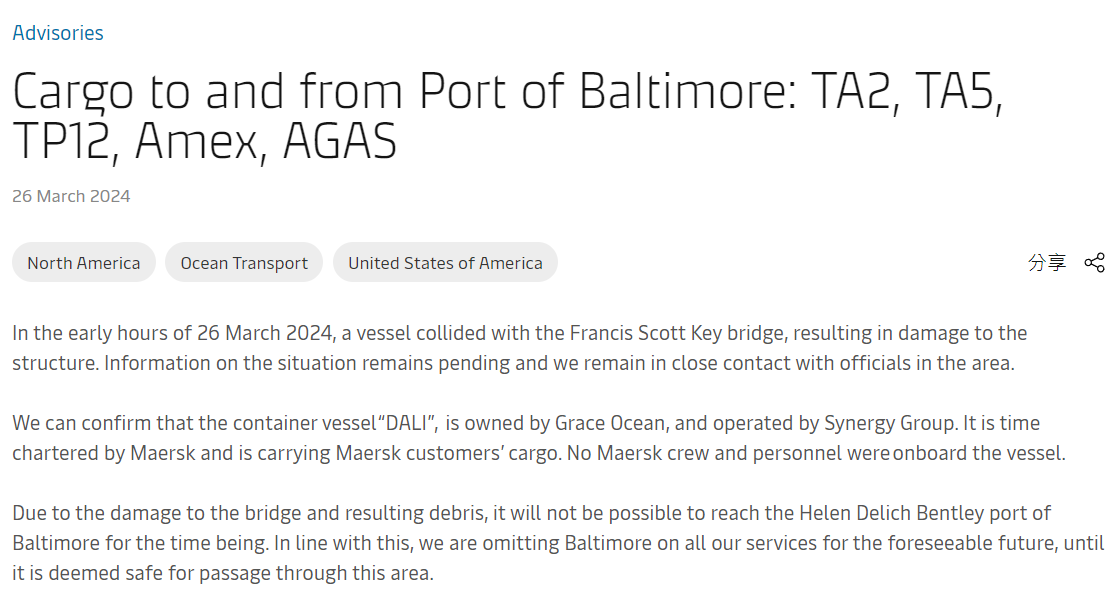The height and width of the screenshot is (595, 1117).
Task: Open the Advisories breadcrumb link
Action: click(58, 33)
